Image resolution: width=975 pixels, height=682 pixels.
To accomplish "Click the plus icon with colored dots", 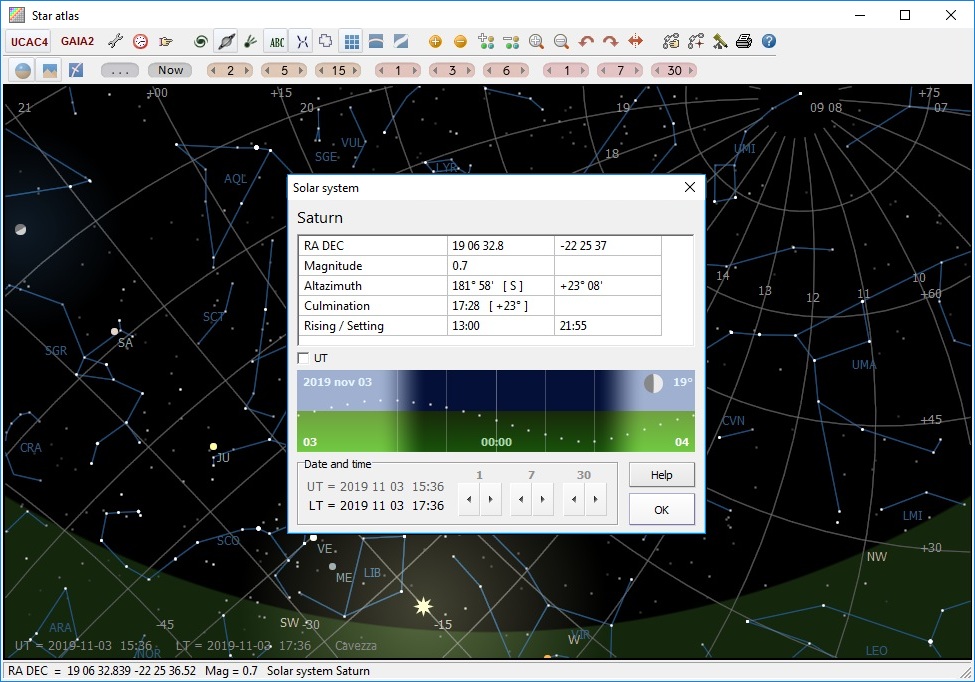I will [x=486, y=42].
